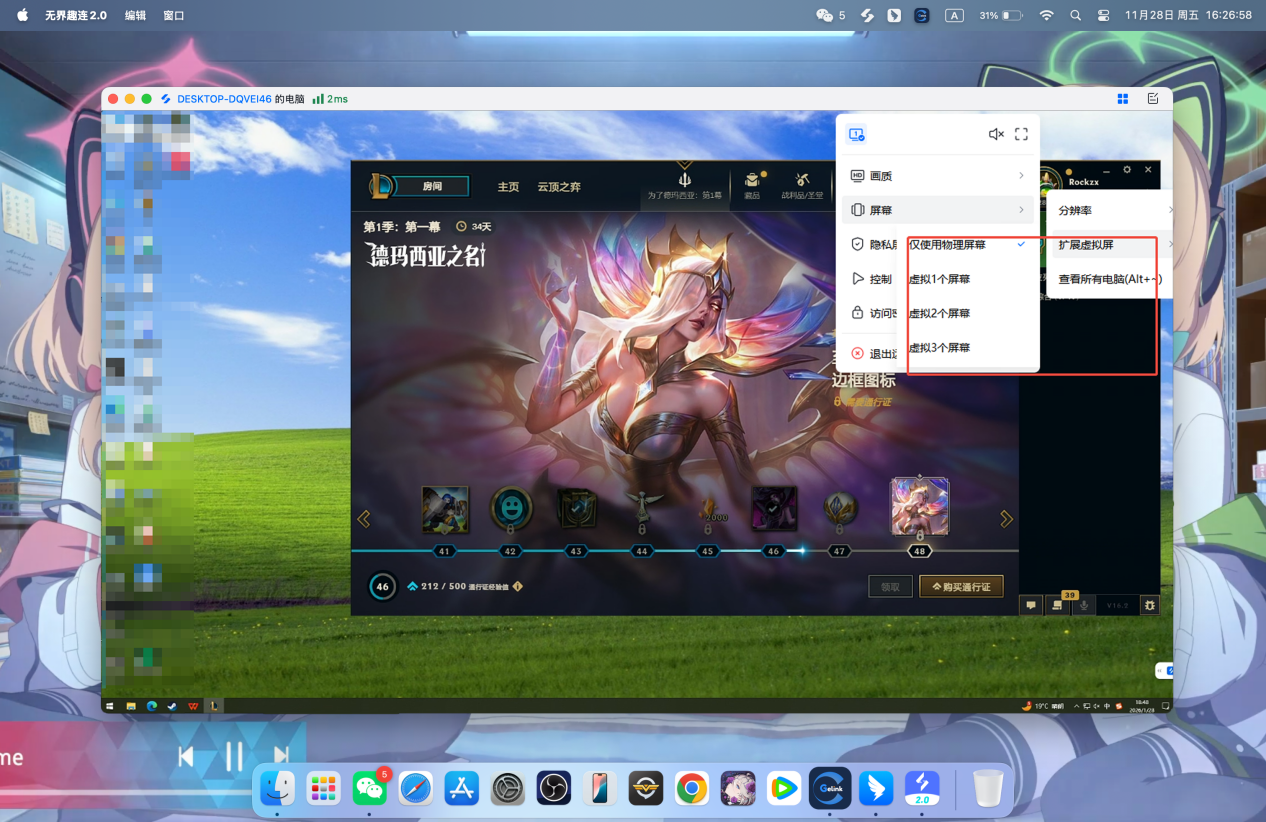Click pass level 48 reward thumbnail
Viewport: 1266px width, 822px height.
pos(919,506)
